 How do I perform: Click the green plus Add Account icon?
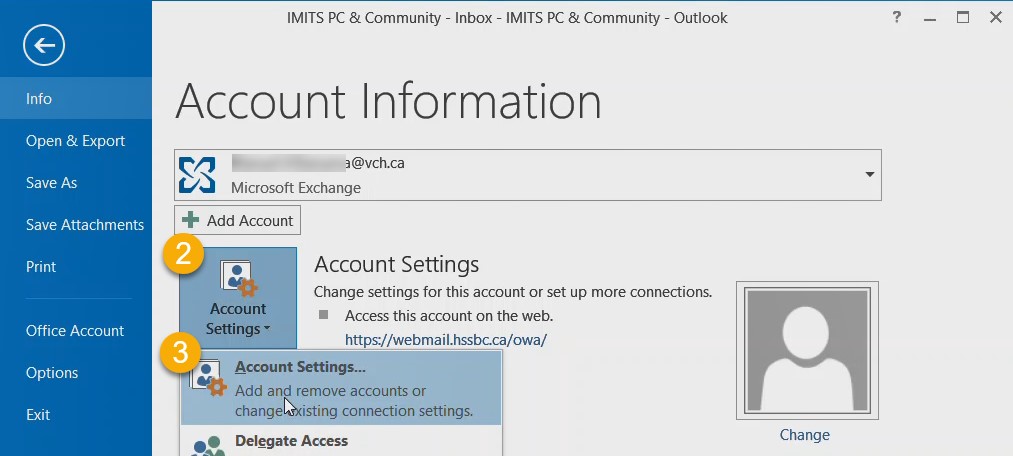pos(191,220)
